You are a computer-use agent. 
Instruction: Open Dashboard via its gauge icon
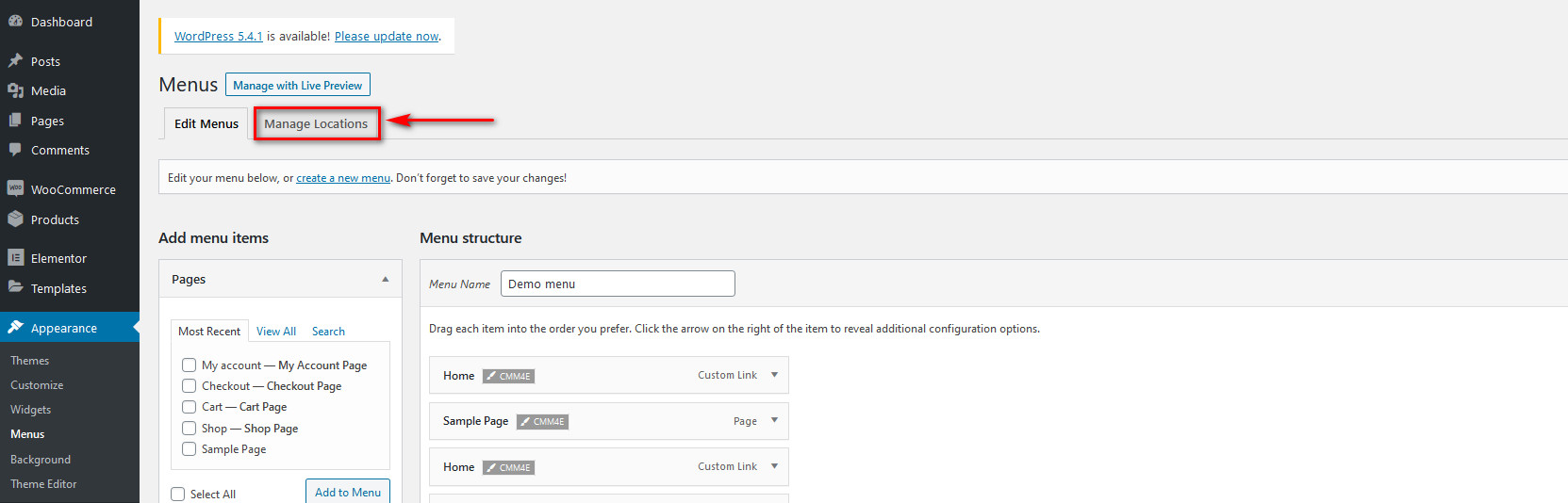(15, 21)
